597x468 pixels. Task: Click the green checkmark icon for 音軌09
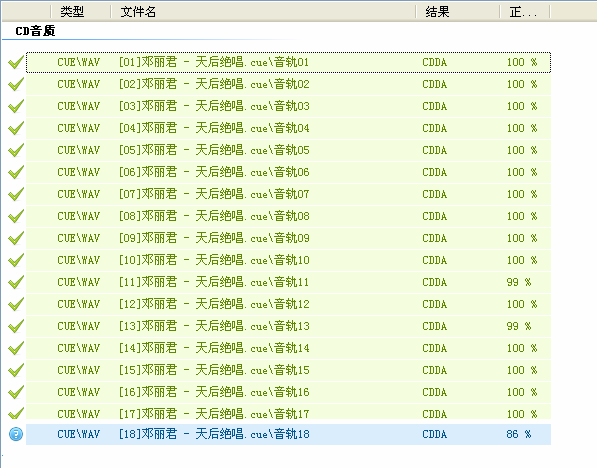pyautogui.click(x=16, y=239)
